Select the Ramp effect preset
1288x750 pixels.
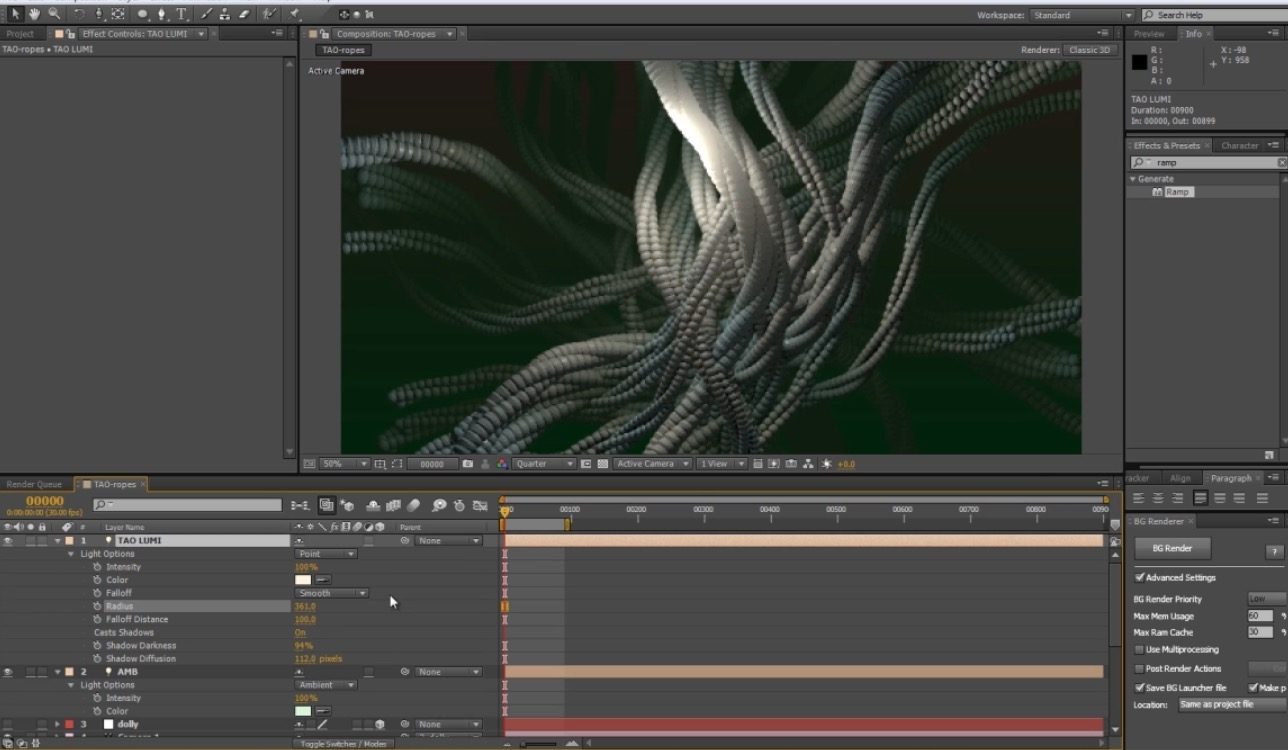point(1178,191)
